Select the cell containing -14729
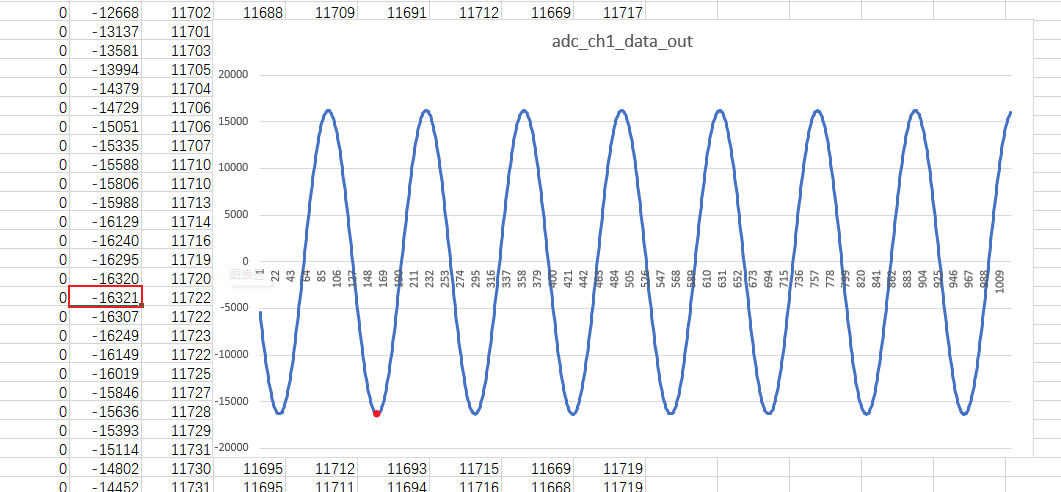The width and height of the screenshot is (1061, 492). [106, 108]
